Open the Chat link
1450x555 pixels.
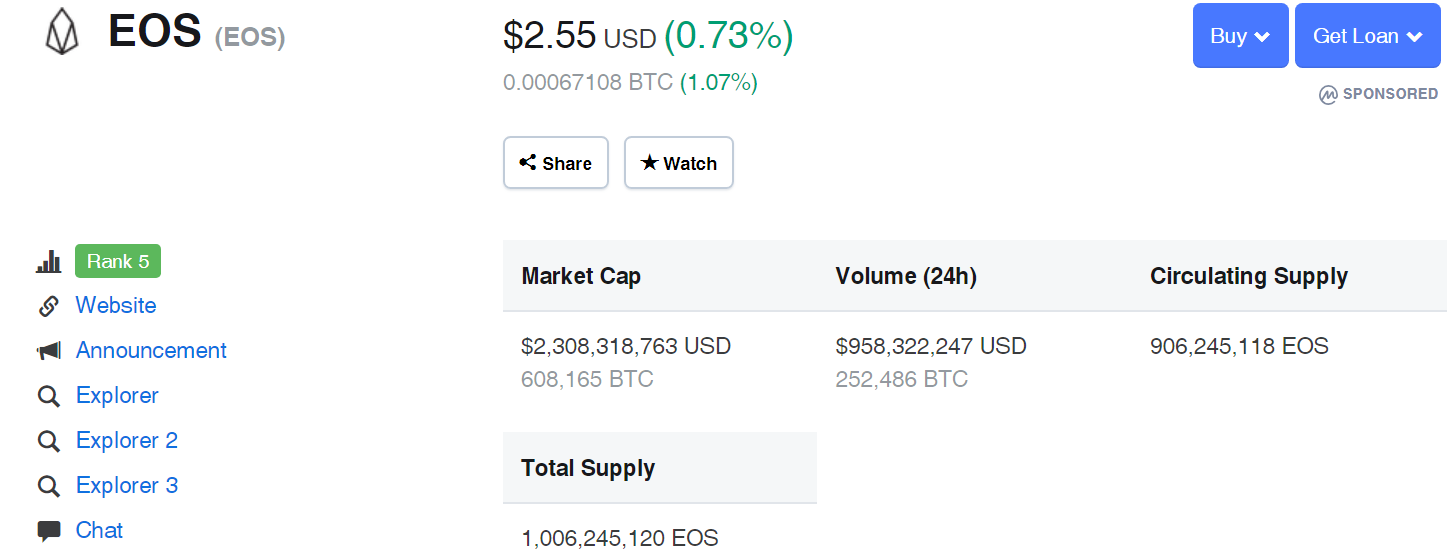(x=99, y=530)
